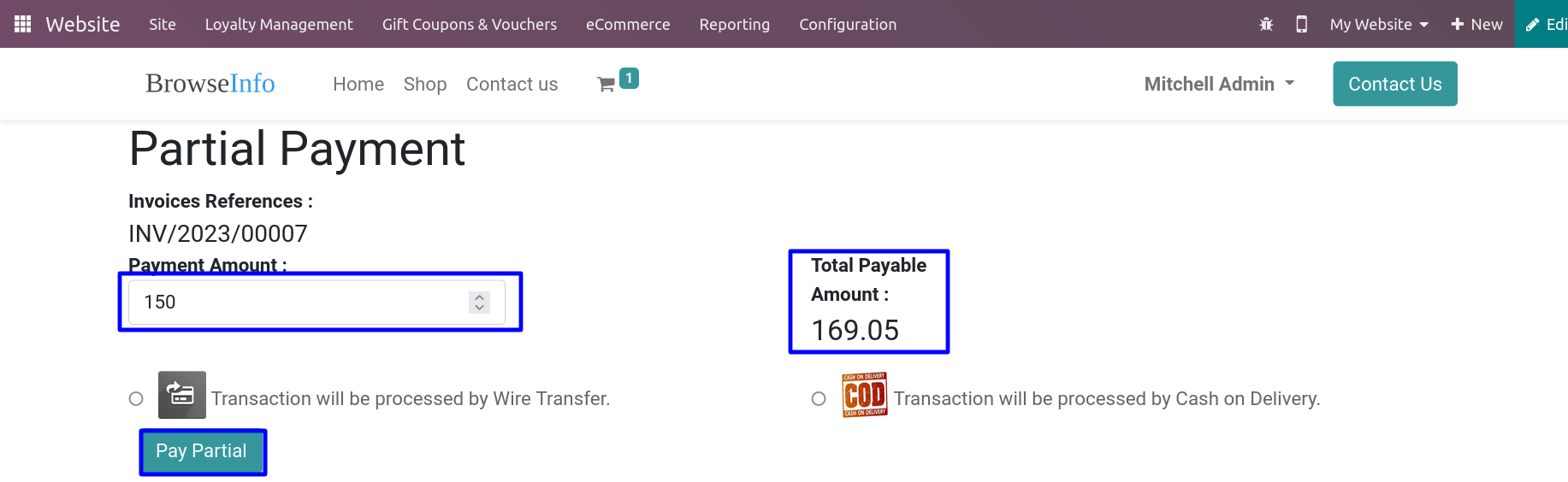Select the Wire Transfer radio button
The image size is (1568, 482).
pyautogui.click(x=136, y=398)
